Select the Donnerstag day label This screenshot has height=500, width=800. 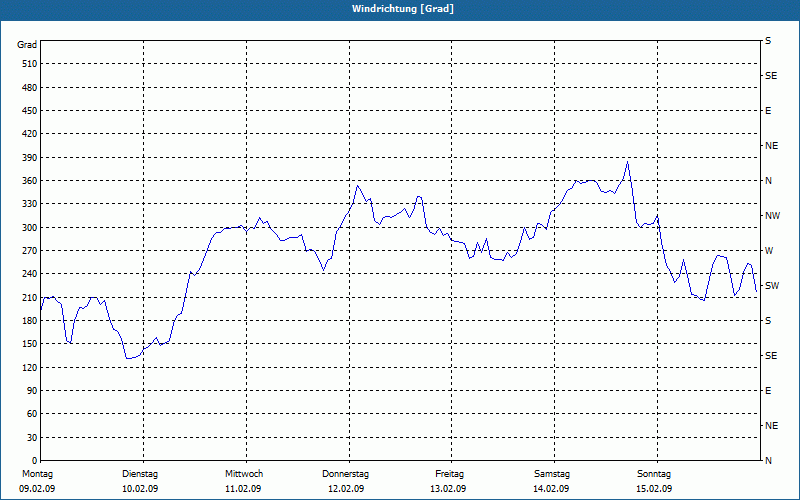tap(345, 474)
